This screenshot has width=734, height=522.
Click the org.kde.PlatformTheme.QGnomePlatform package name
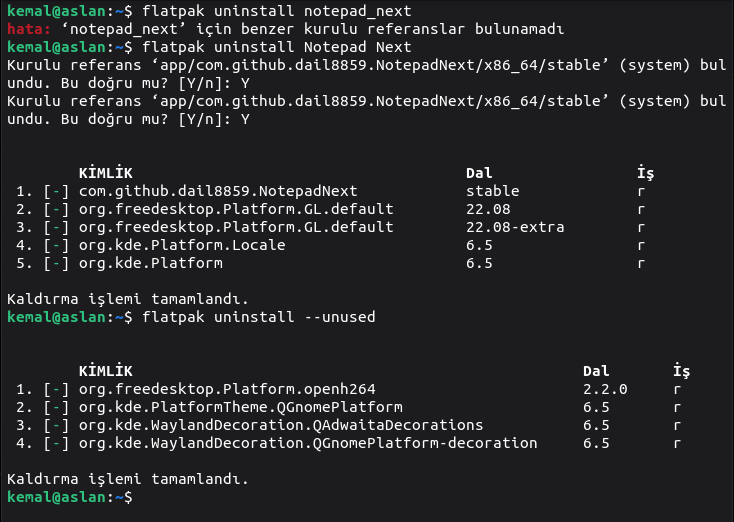coord(240,407)
